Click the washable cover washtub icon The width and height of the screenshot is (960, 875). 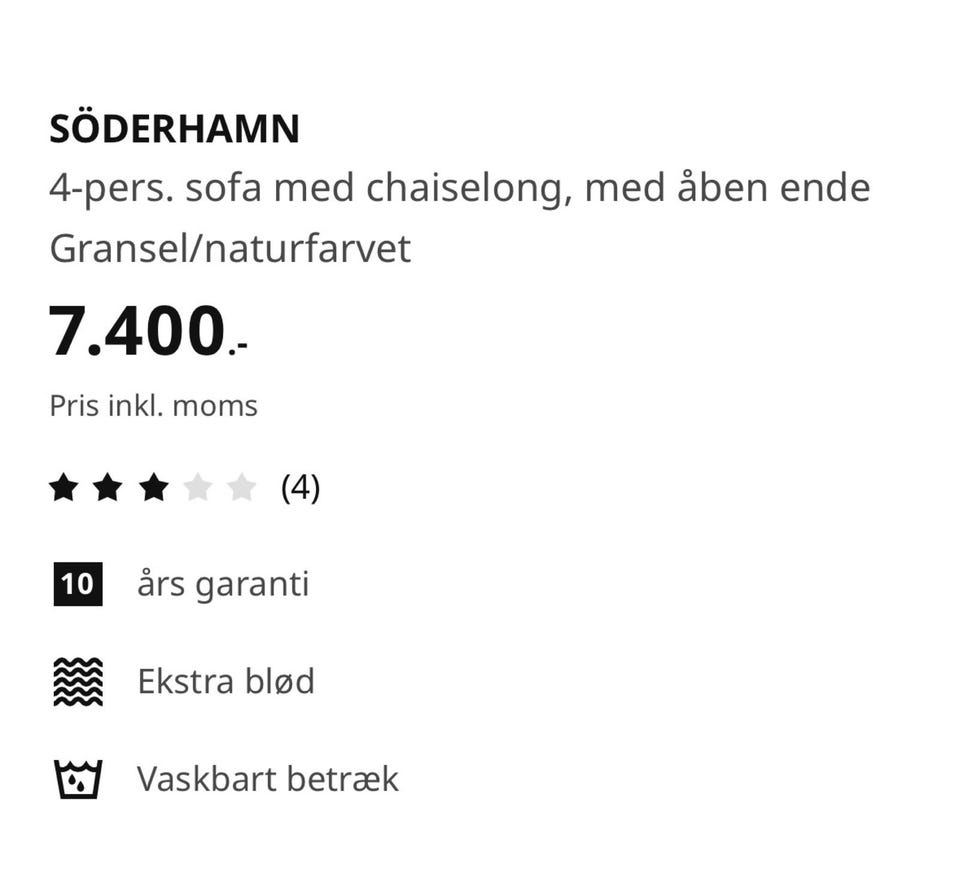(x=77, y=779)
